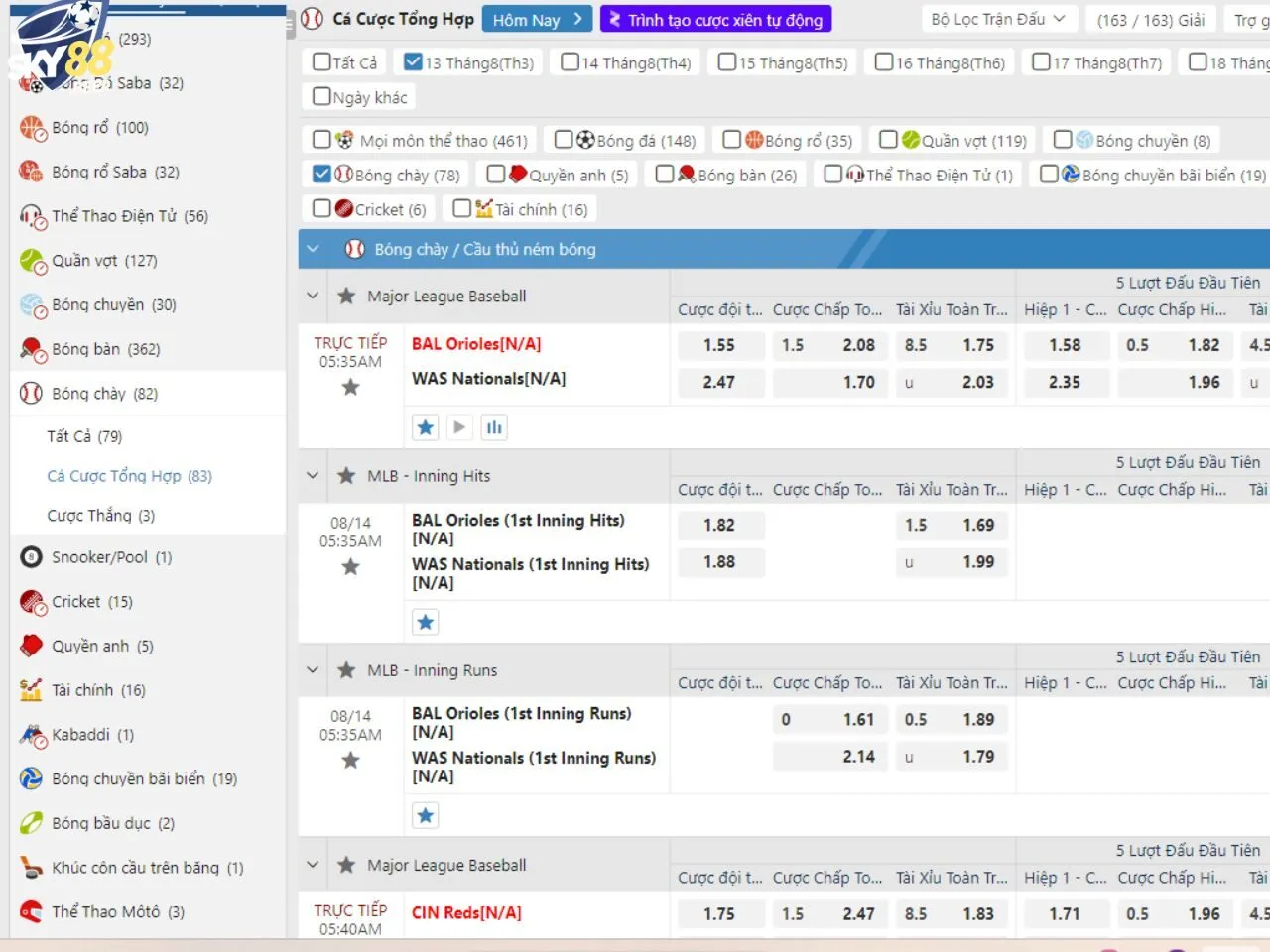
Task: Check the 14 Tháng8(Th4) date checkbox
Action: click(570, 61)
